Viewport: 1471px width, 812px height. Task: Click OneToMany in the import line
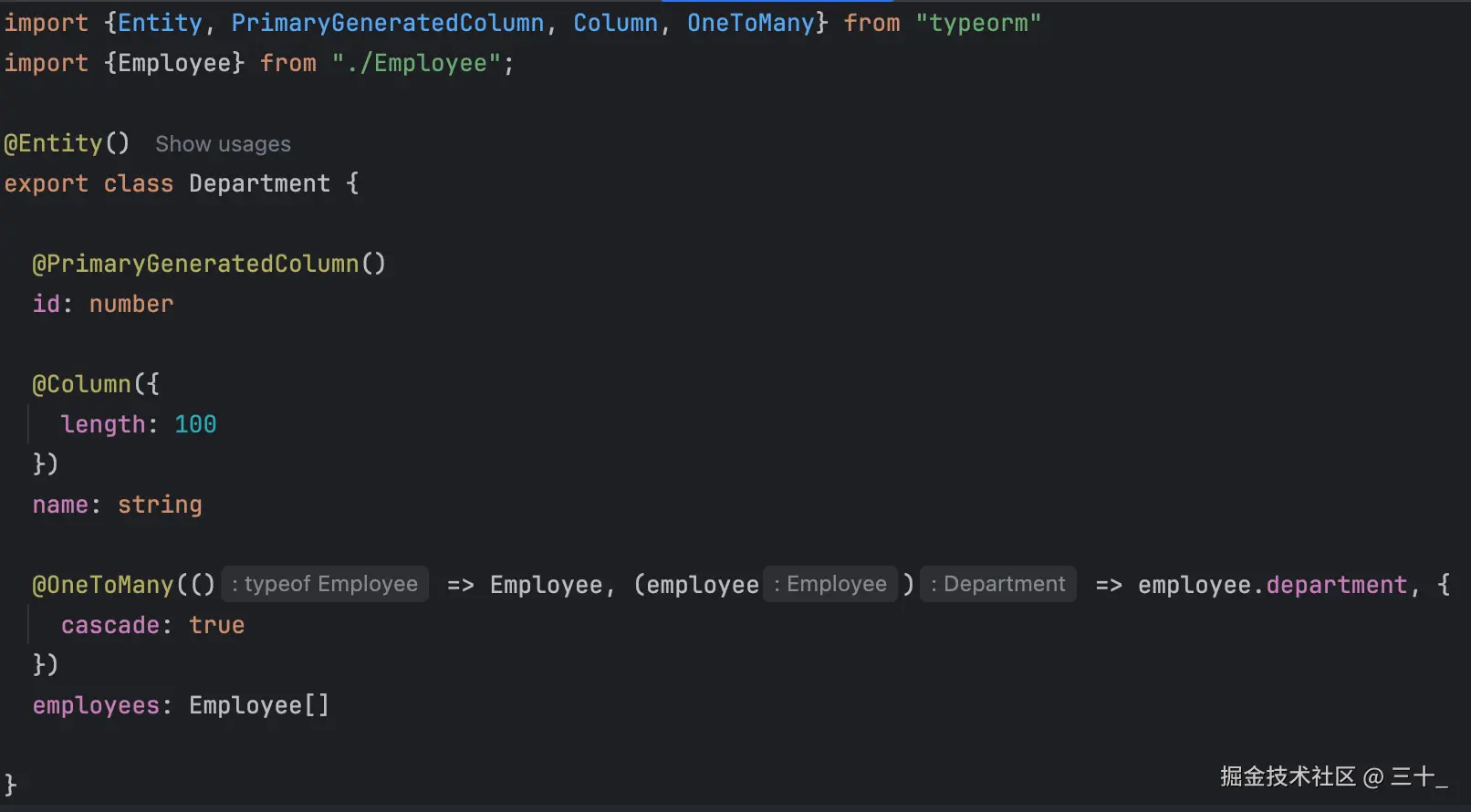[750, 23]
